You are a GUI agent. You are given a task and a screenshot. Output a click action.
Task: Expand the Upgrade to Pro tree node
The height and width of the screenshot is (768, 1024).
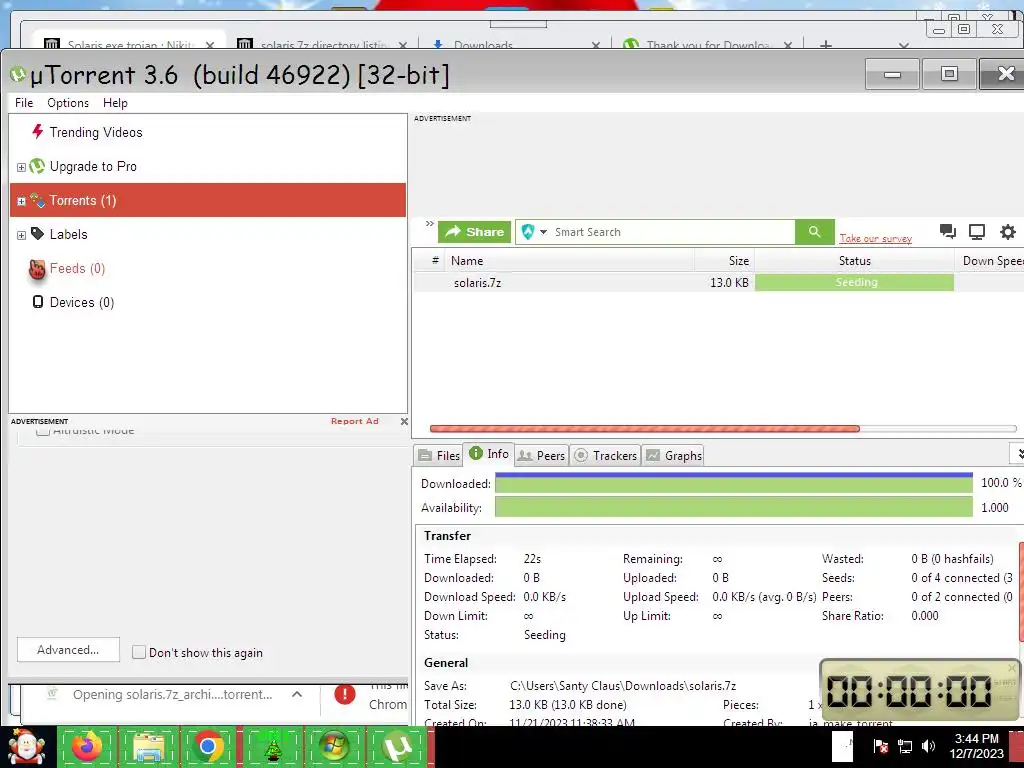coord(21,167)
